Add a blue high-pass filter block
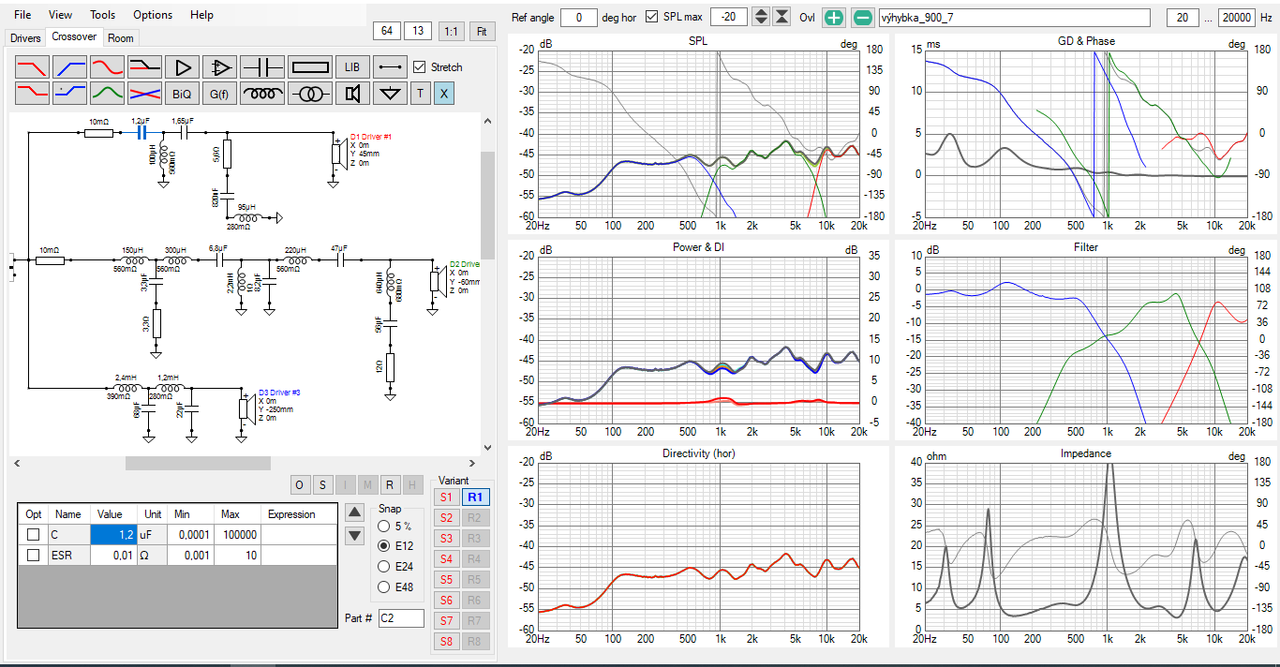 point(69,67)
